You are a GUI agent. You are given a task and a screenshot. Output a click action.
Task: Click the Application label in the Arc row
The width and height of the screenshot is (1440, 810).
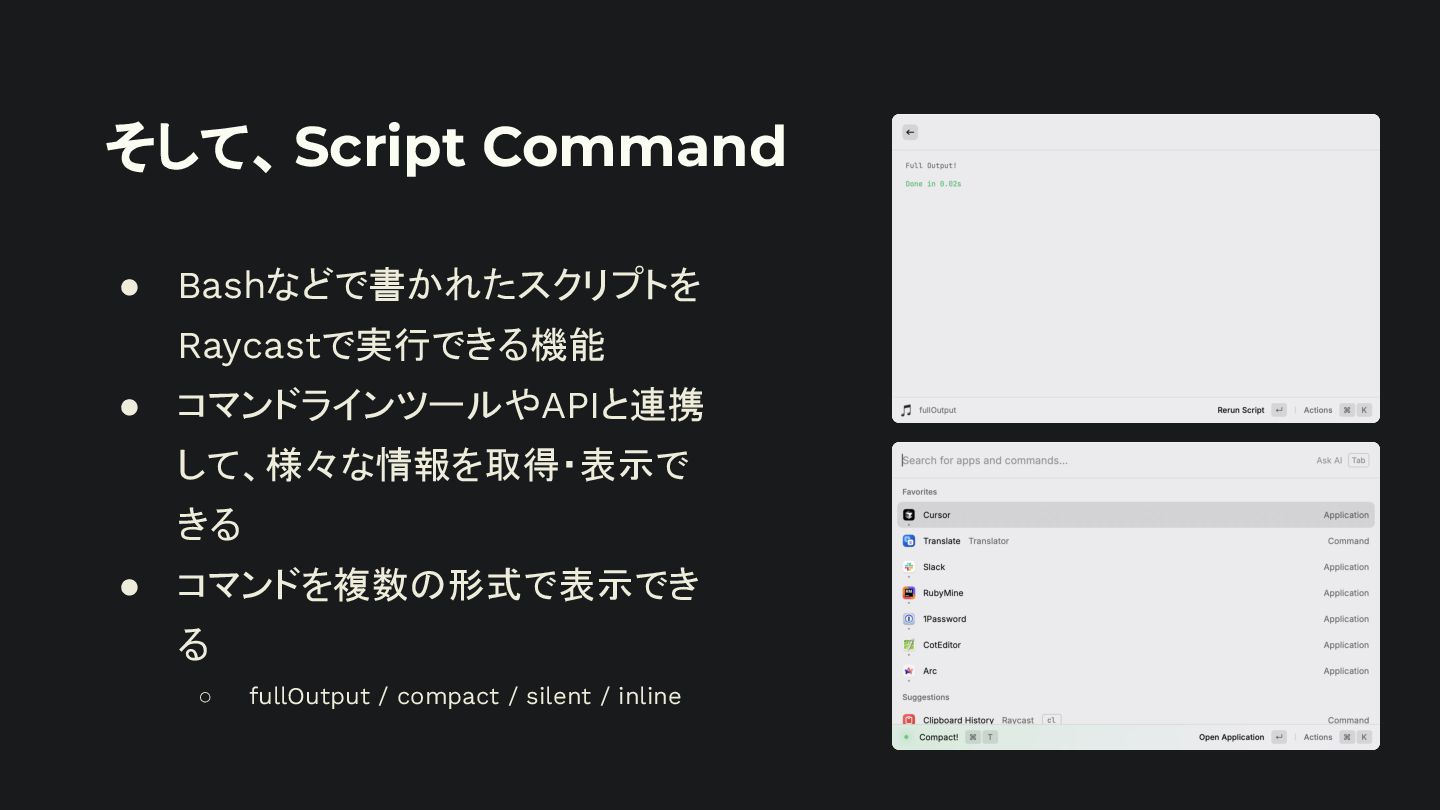pyautogui.click(x=1346, y=671)
